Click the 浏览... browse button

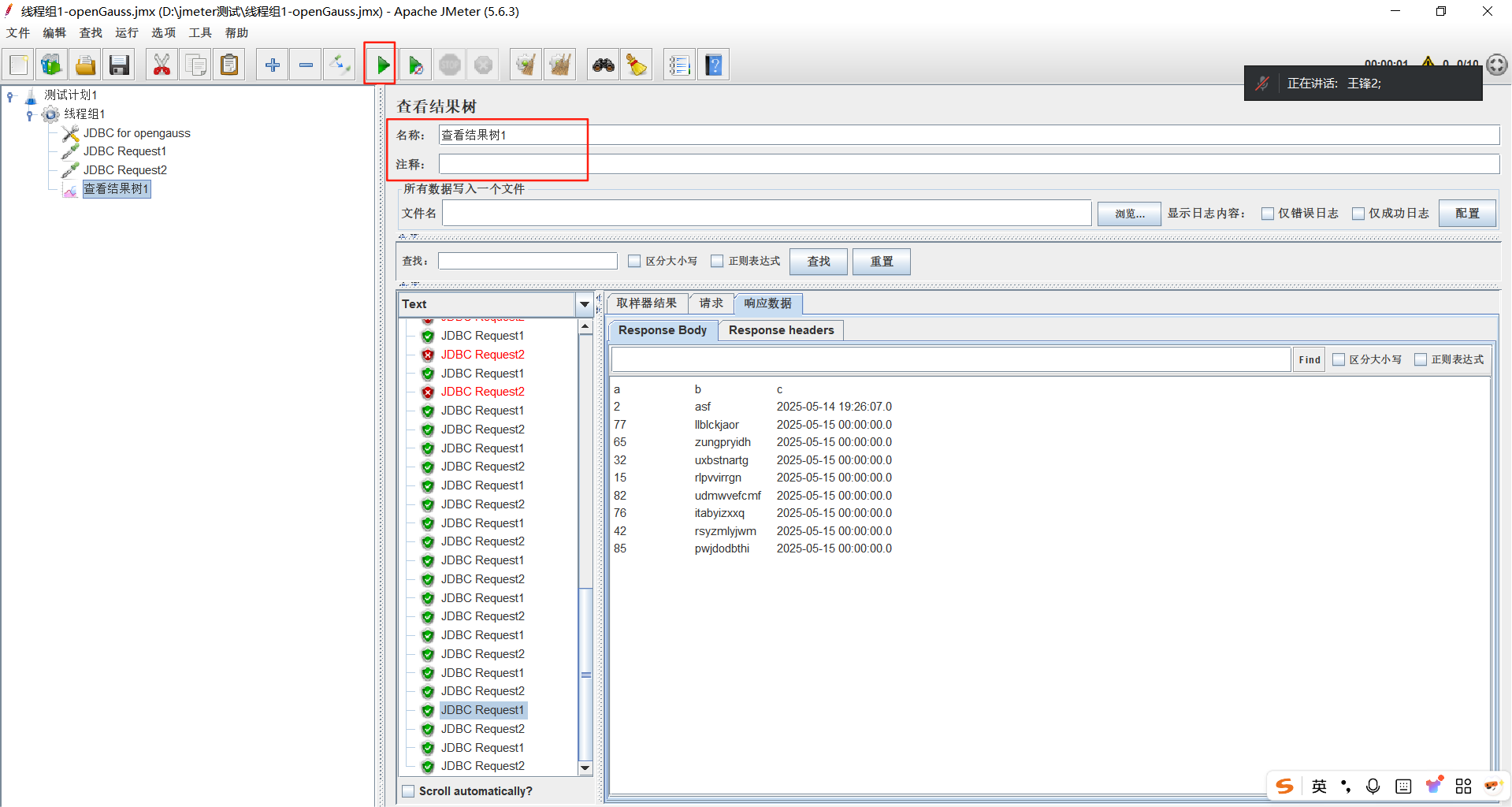point(1129,214)
